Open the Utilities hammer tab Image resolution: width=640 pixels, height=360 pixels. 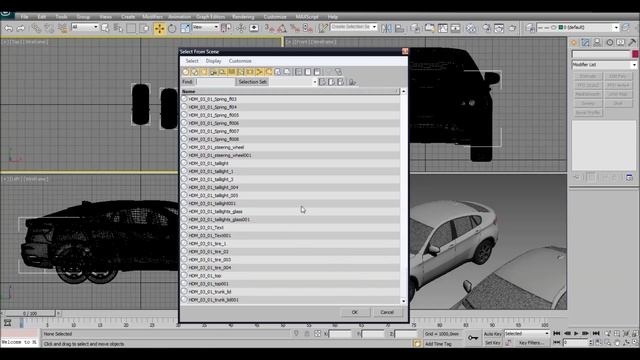[632, 42]
